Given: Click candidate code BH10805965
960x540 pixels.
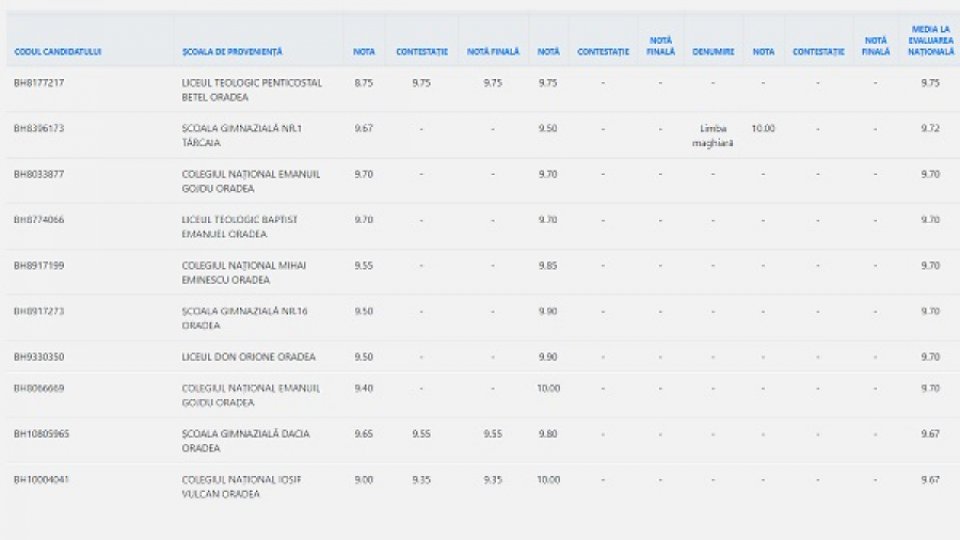Looking at the screenshot, I should click(x=42, y=433).
